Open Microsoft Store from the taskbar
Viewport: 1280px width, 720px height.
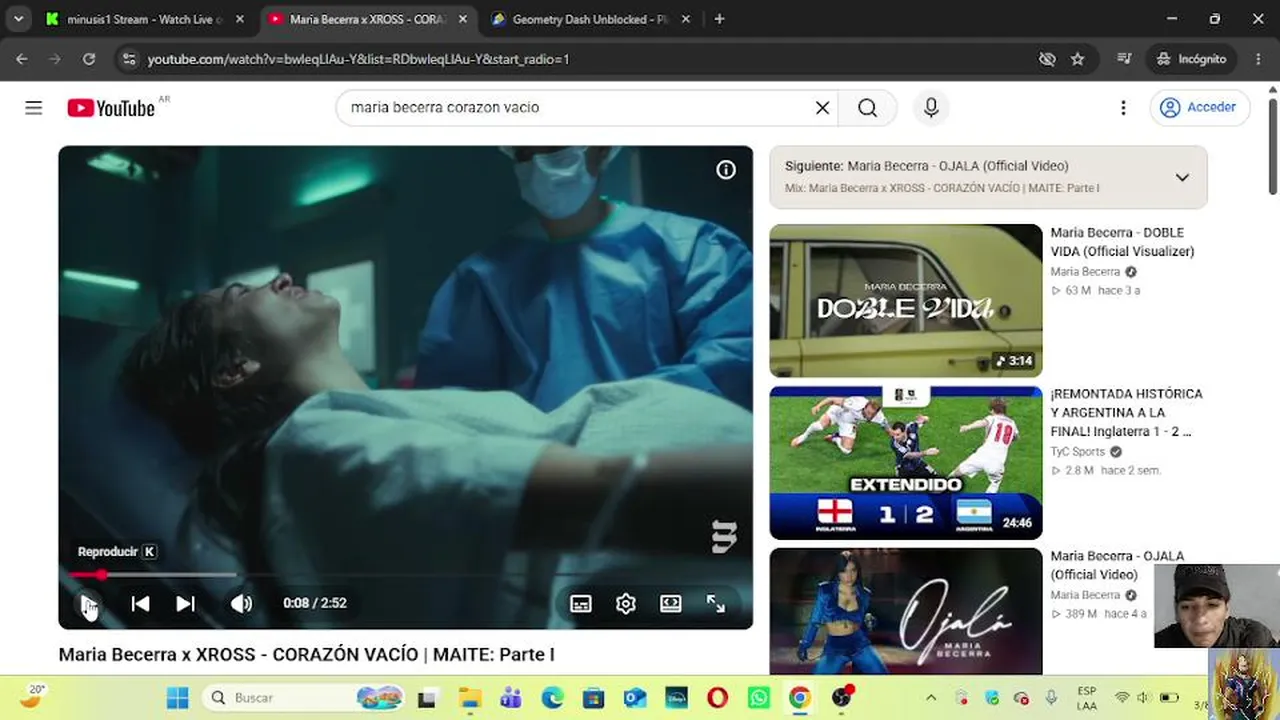(x=593, y=698)
